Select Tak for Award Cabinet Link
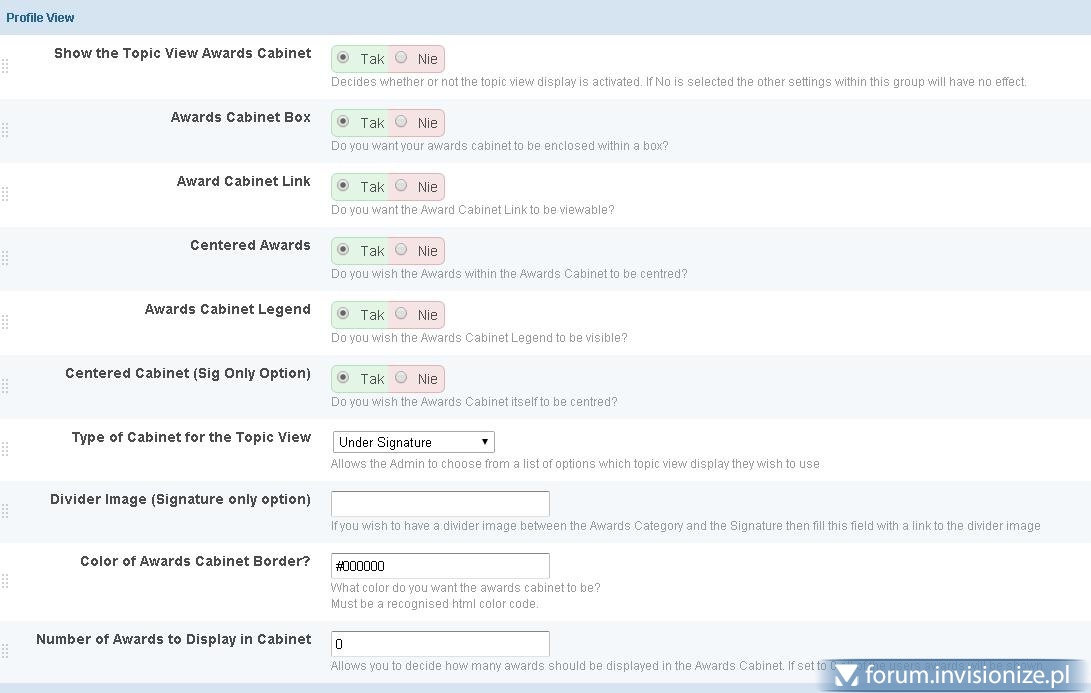The image size is (1091, 693). coord(343,186)
